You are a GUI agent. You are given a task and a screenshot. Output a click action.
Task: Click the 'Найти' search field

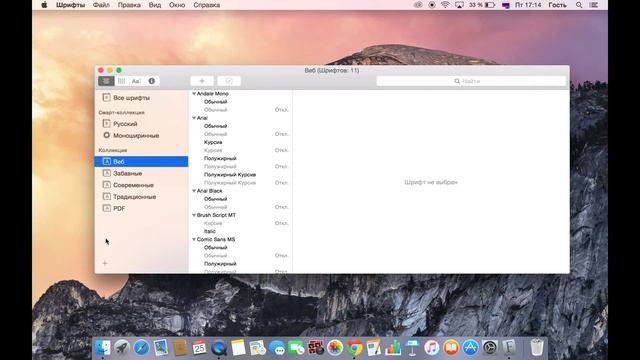471,81
